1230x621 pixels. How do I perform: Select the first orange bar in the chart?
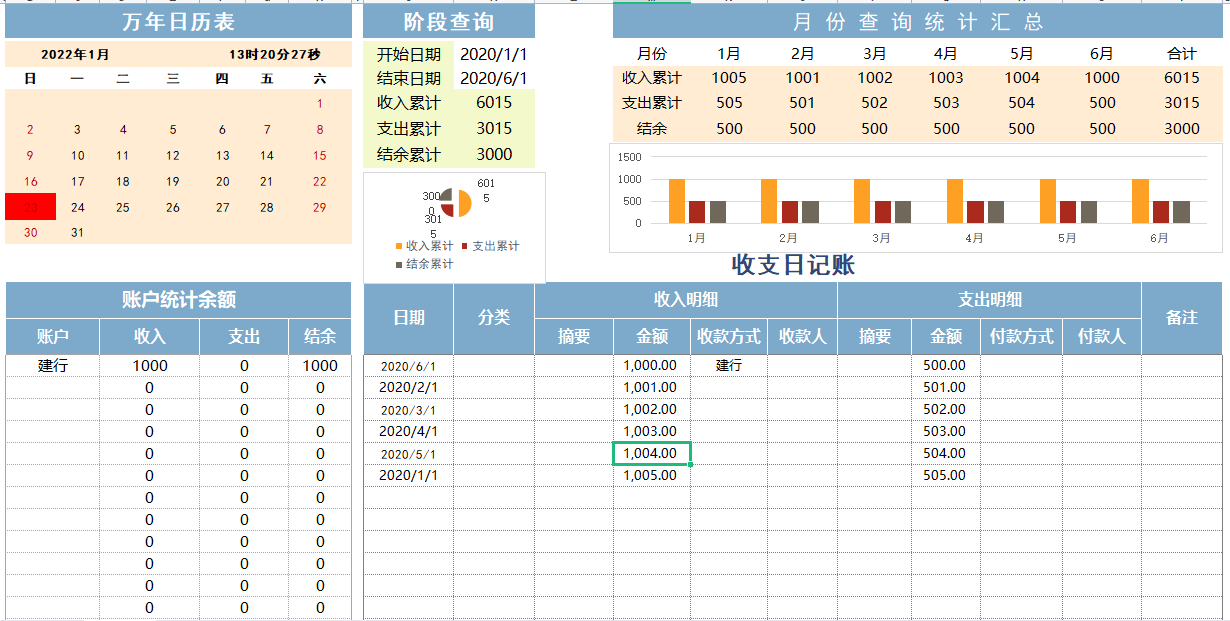676,200
